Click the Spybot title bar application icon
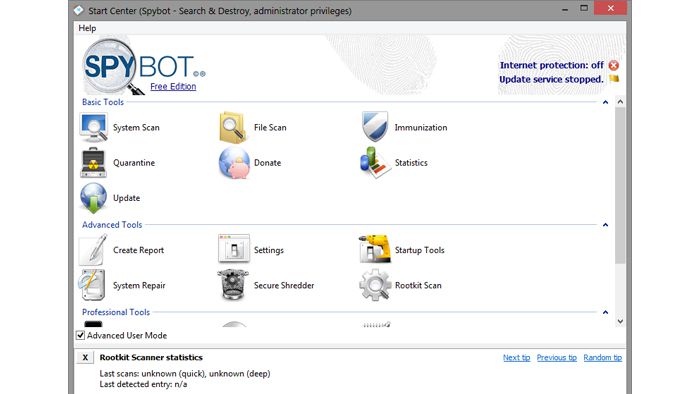 coord(79,10)
